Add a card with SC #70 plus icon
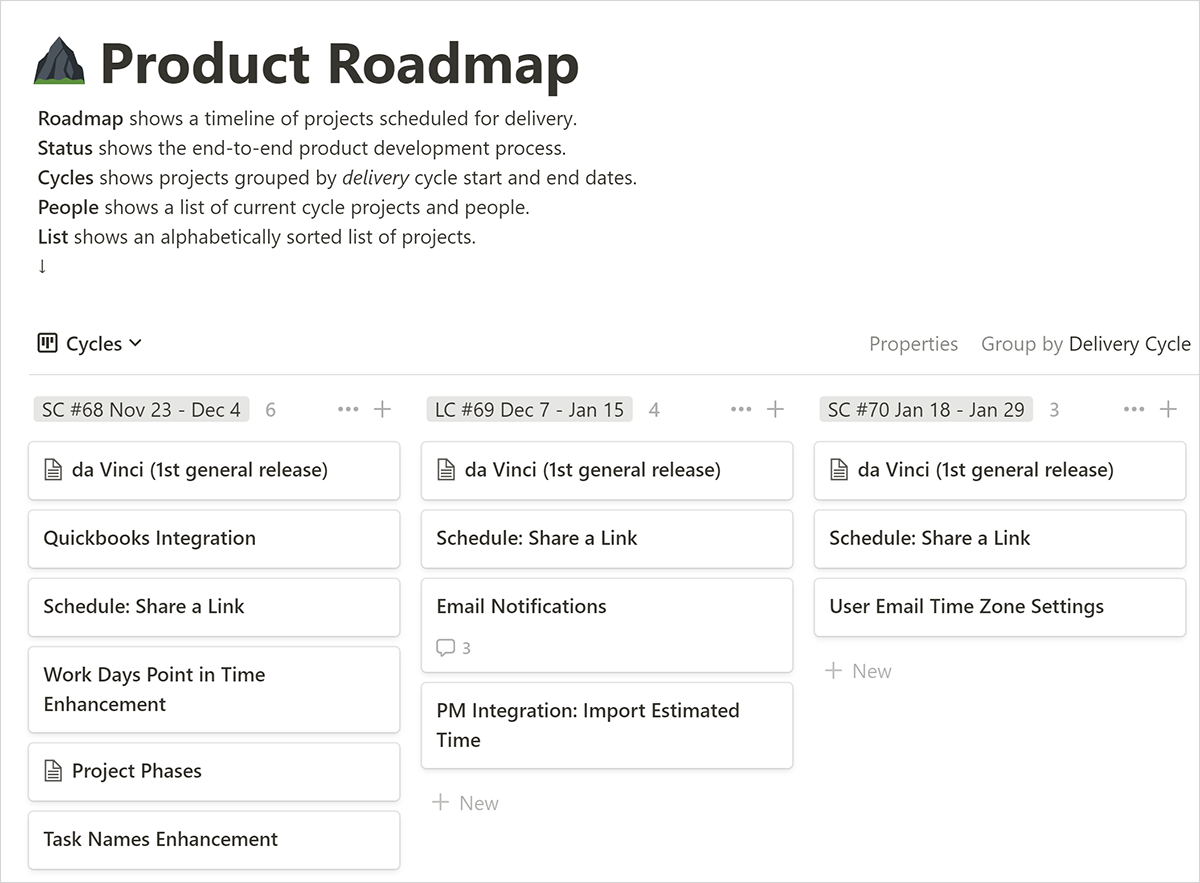 [1168, 409]
